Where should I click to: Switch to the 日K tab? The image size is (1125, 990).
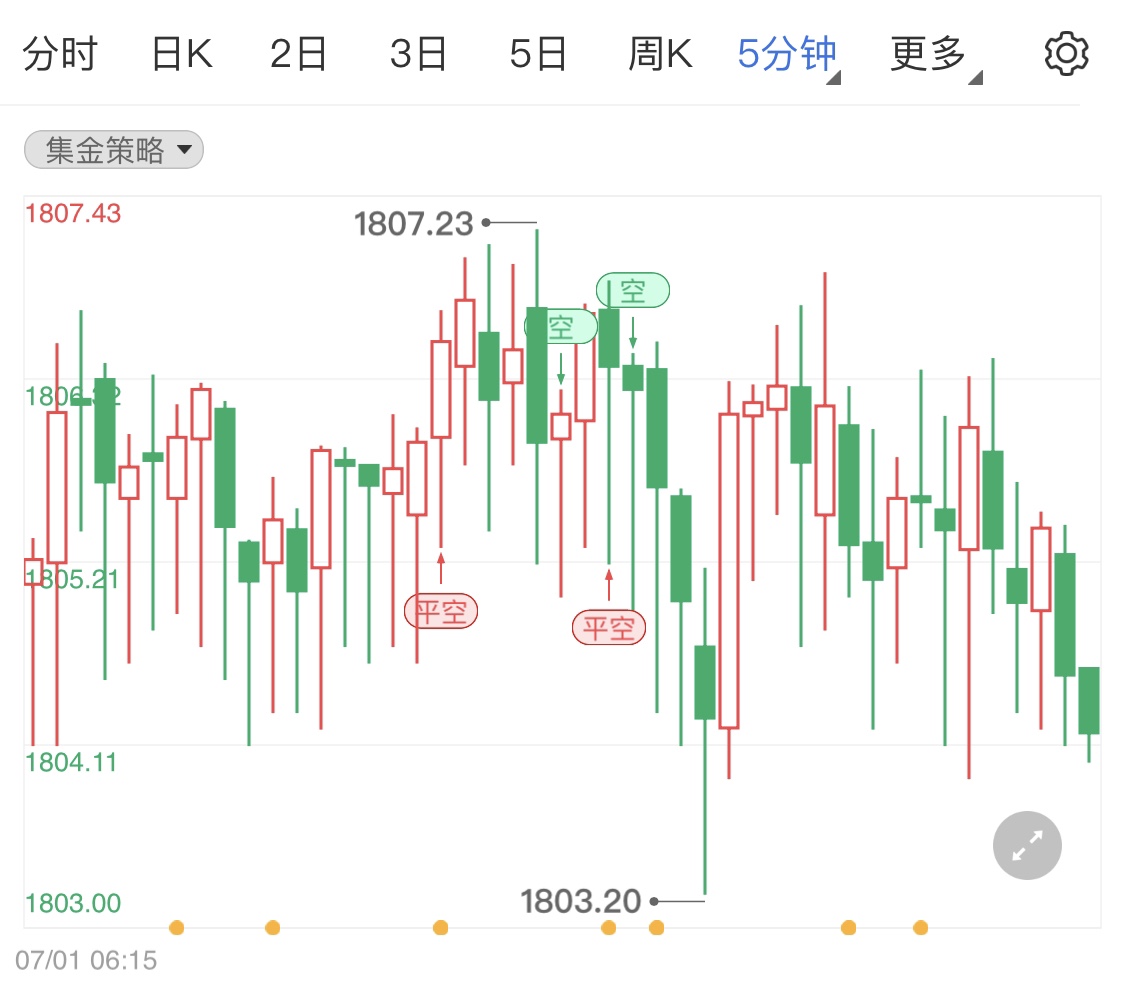tap(182, 54)
